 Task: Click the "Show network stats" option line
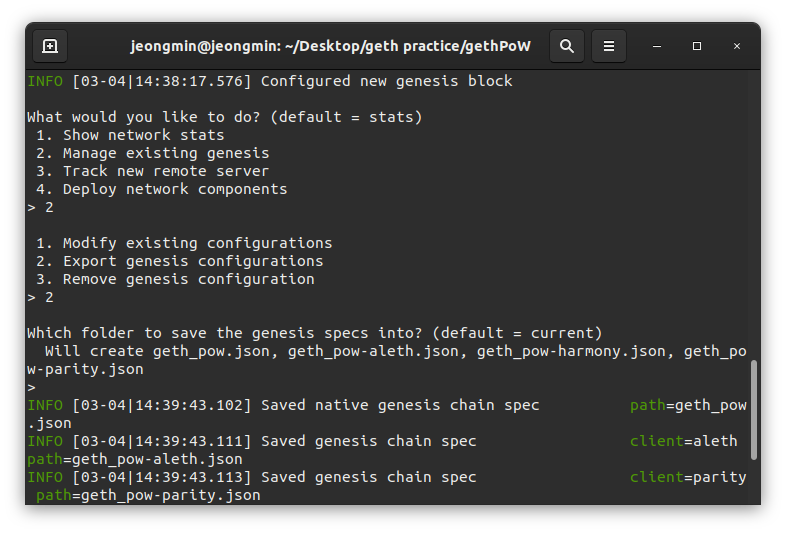[143, 135]
